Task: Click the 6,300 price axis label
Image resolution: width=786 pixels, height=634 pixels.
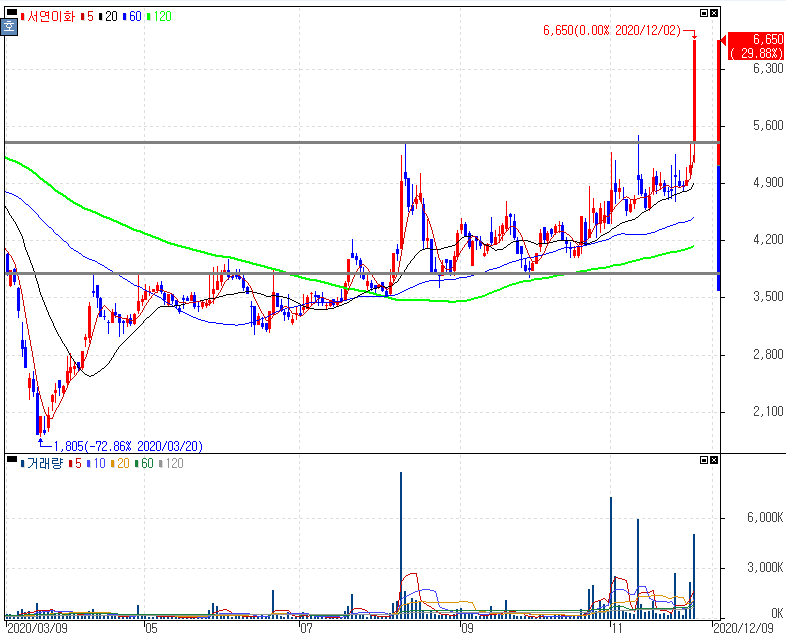Action: point(768,68)
